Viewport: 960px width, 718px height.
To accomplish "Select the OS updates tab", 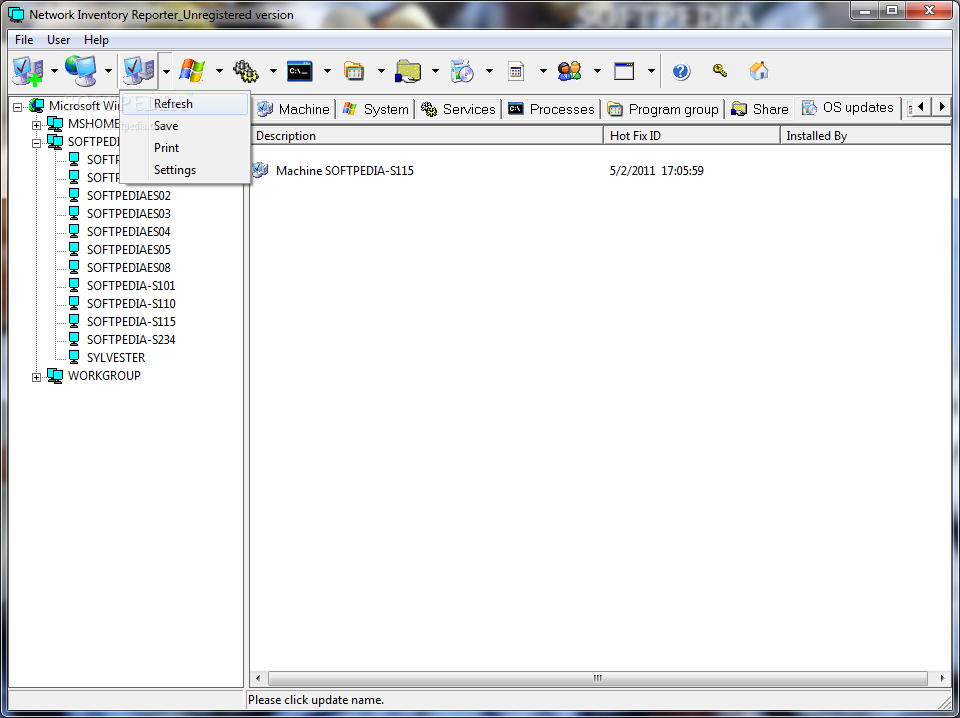I will click(849, 108).
